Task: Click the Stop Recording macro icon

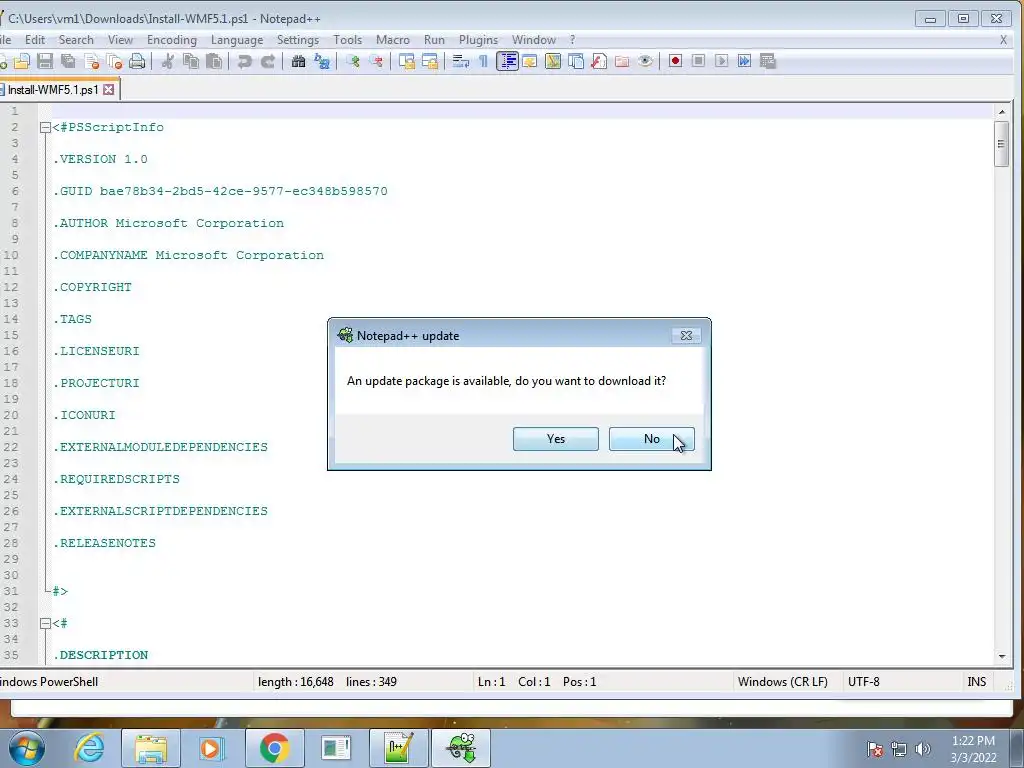Action: (698, 61)
